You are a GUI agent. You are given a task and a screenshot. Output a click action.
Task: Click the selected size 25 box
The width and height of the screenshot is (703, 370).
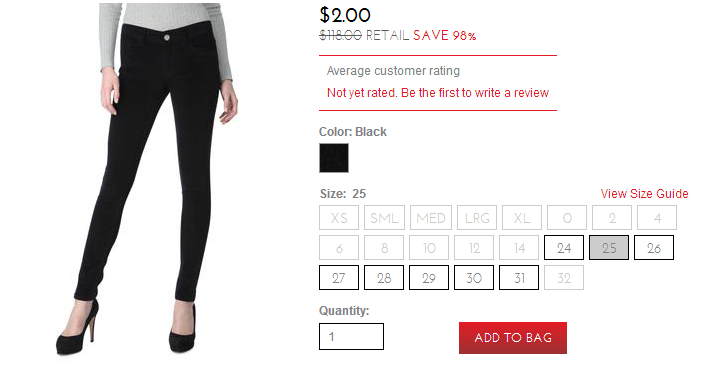coord(609,248)
